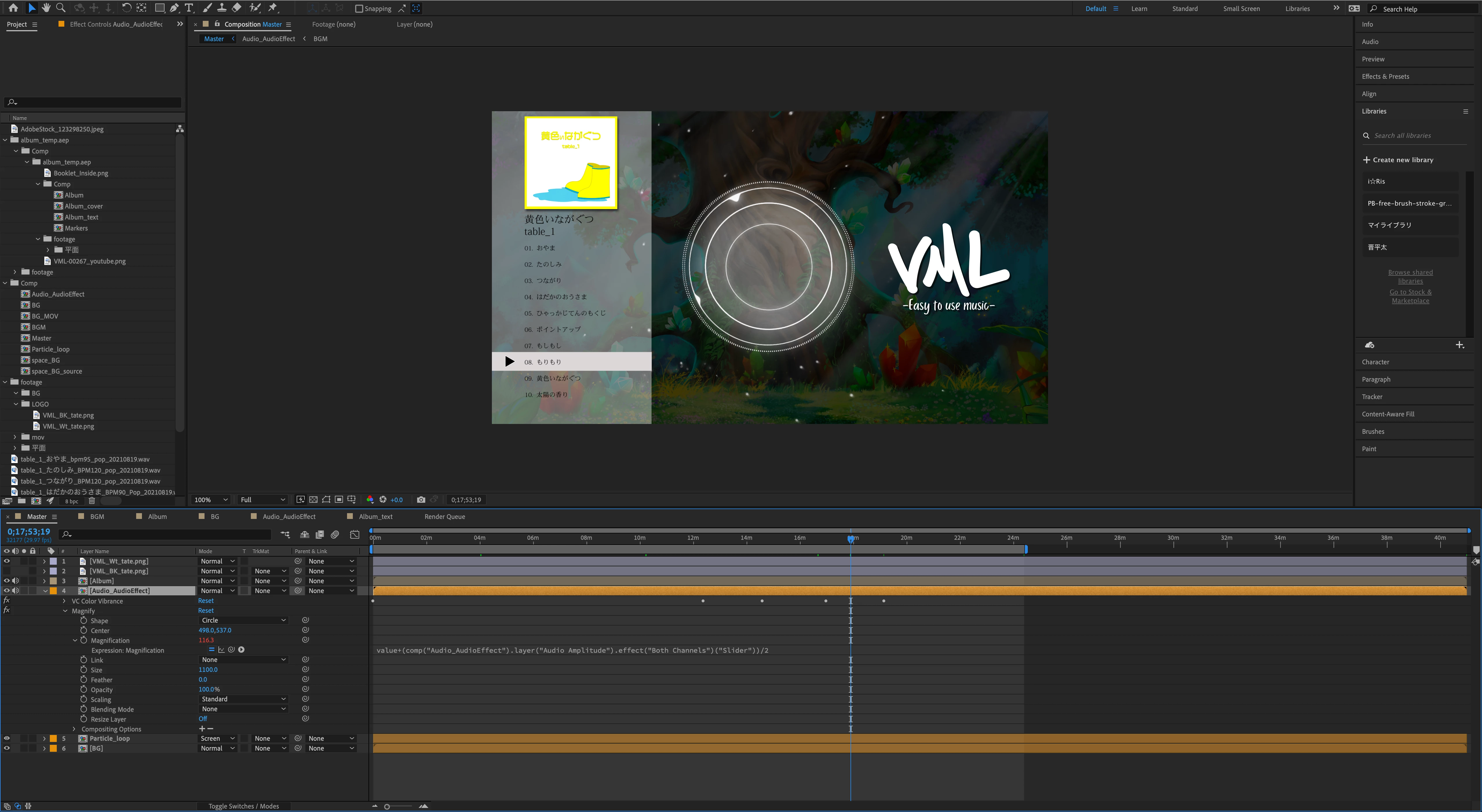Hide the Particle_loop layer eye
Viewport: 1482px width, 812px height.
coord(7,738)
